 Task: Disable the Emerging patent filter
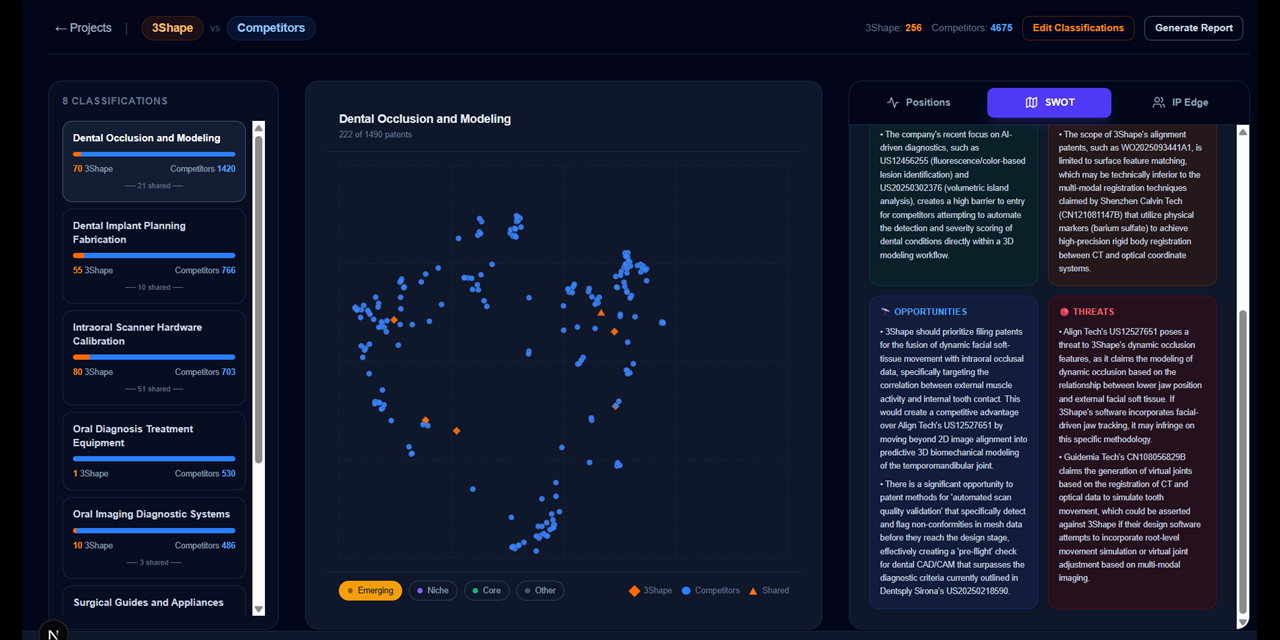pos(370,590)
